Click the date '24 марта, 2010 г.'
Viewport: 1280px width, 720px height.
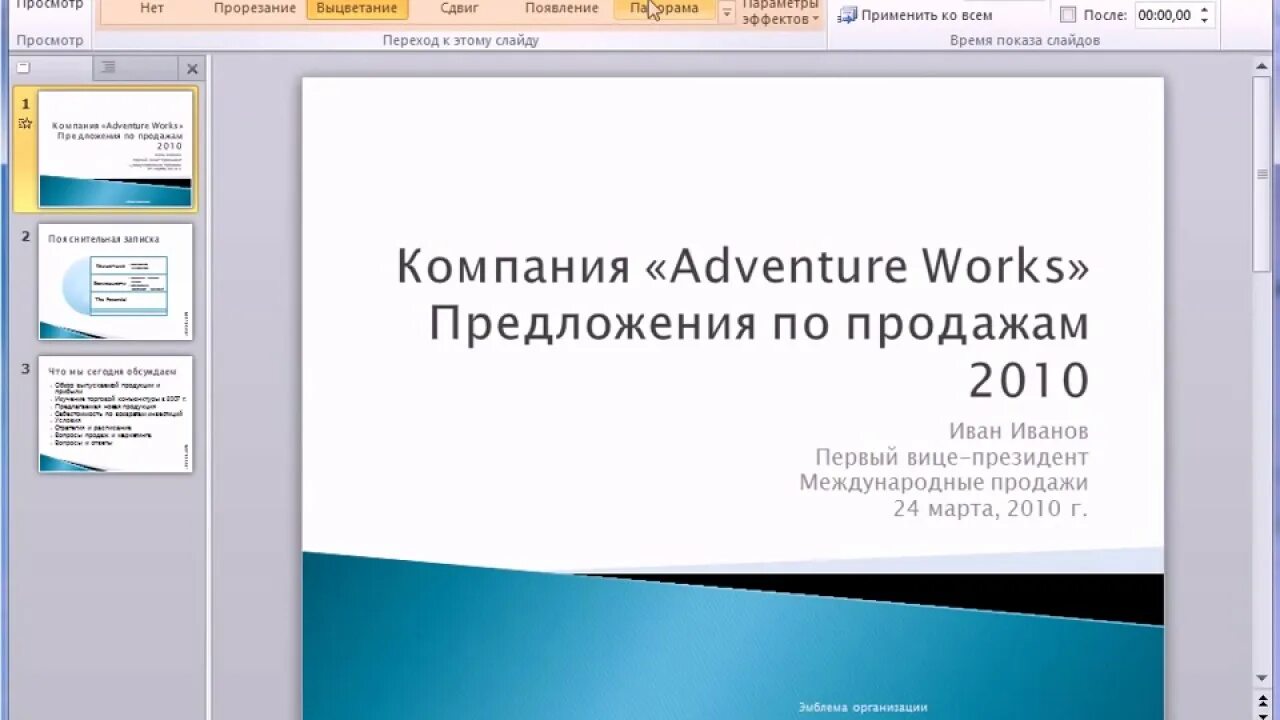pos(990,509)
